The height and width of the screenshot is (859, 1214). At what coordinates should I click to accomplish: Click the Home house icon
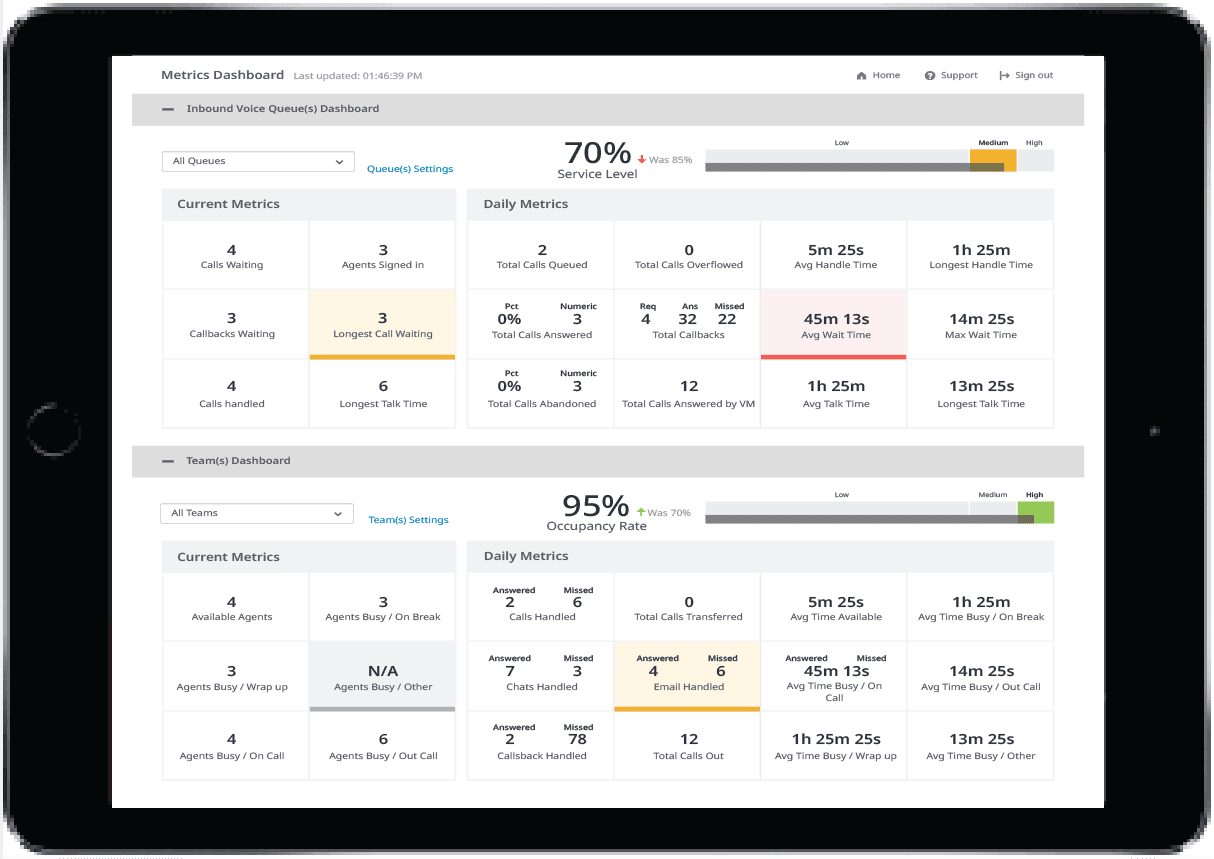(x=861, y=76)
